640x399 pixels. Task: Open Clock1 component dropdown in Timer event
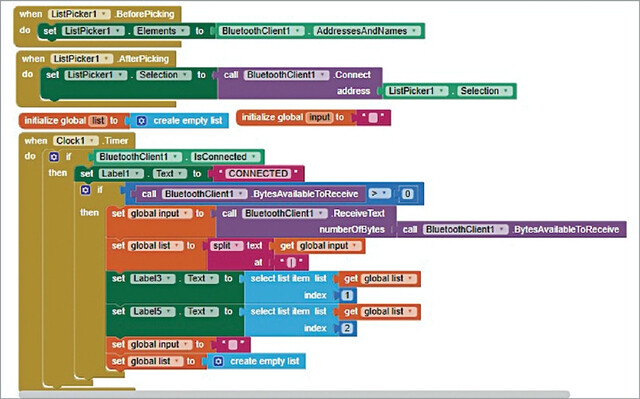click(x=76, y=141)
